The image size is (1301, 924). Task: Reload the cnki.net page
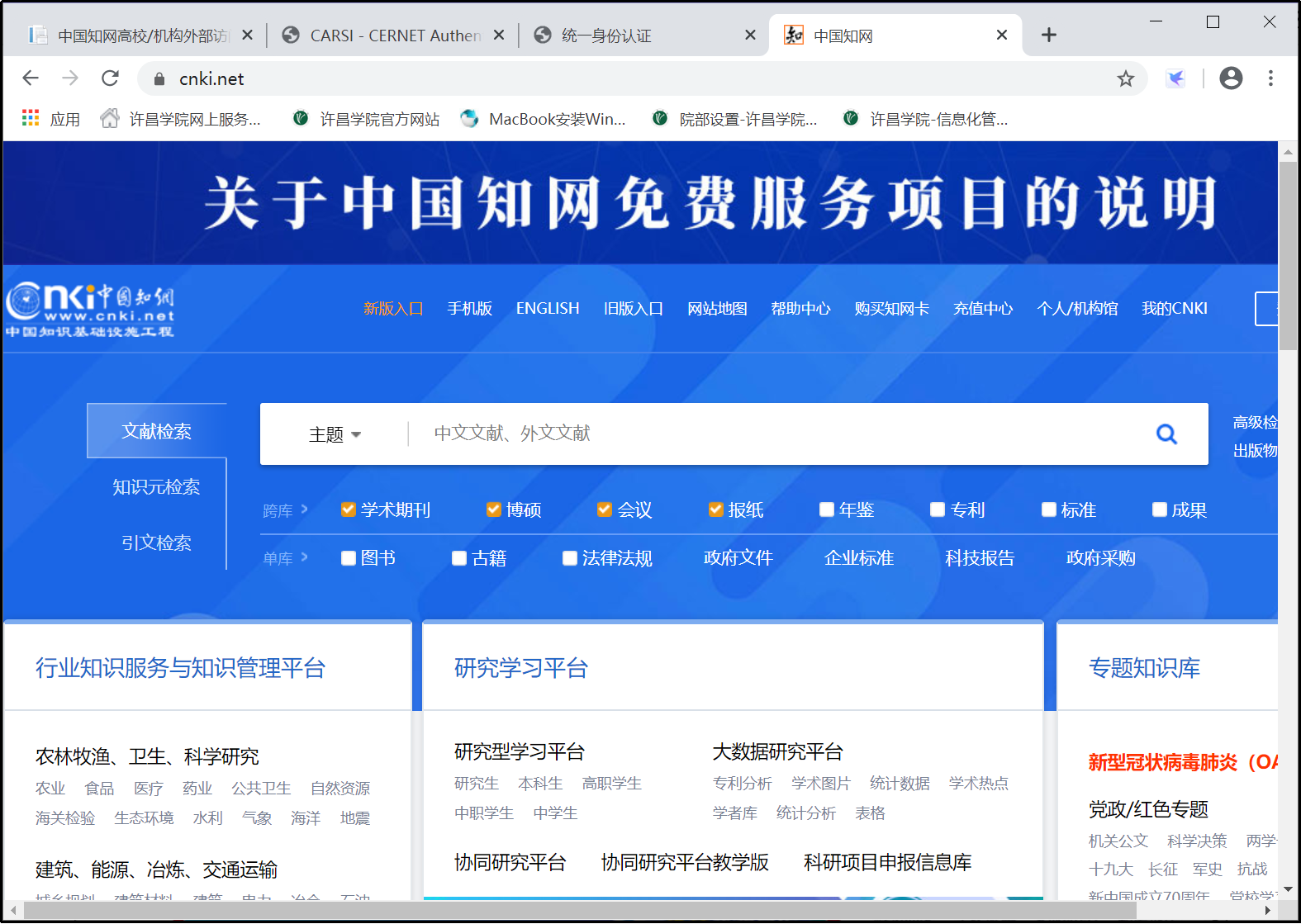(110, 78)
